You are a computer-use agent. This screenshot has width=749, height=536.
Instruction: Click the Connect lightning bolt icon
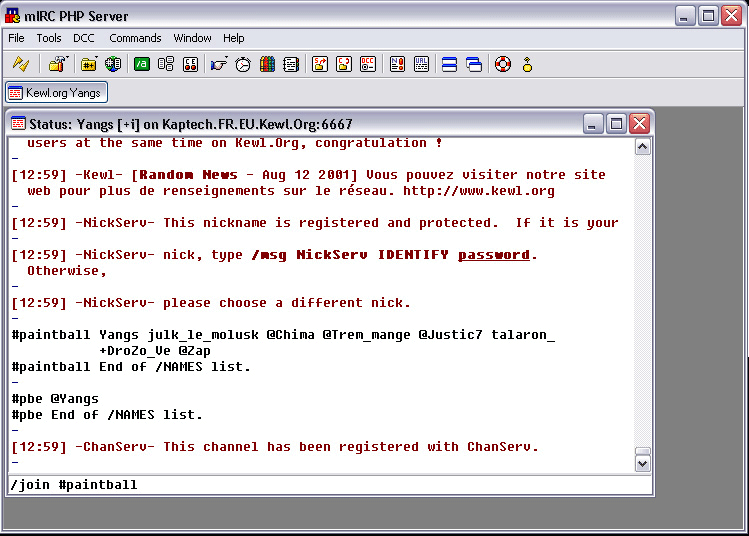point(21,64)
